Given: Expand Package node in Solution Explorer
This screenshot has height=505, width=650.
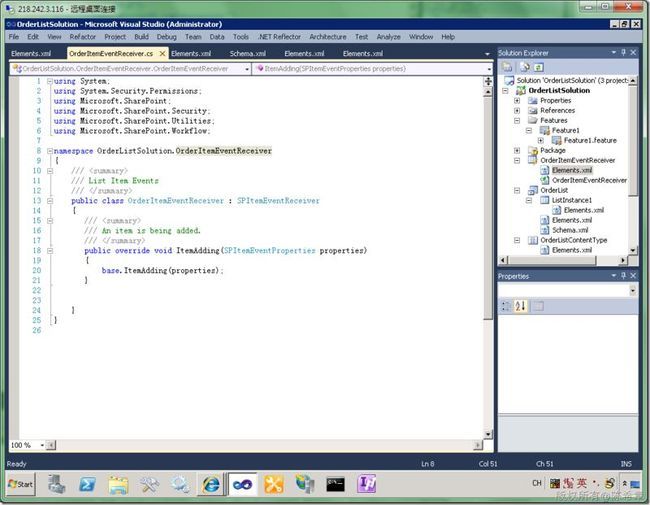Looking at the screenshot, I should (517, 151).
